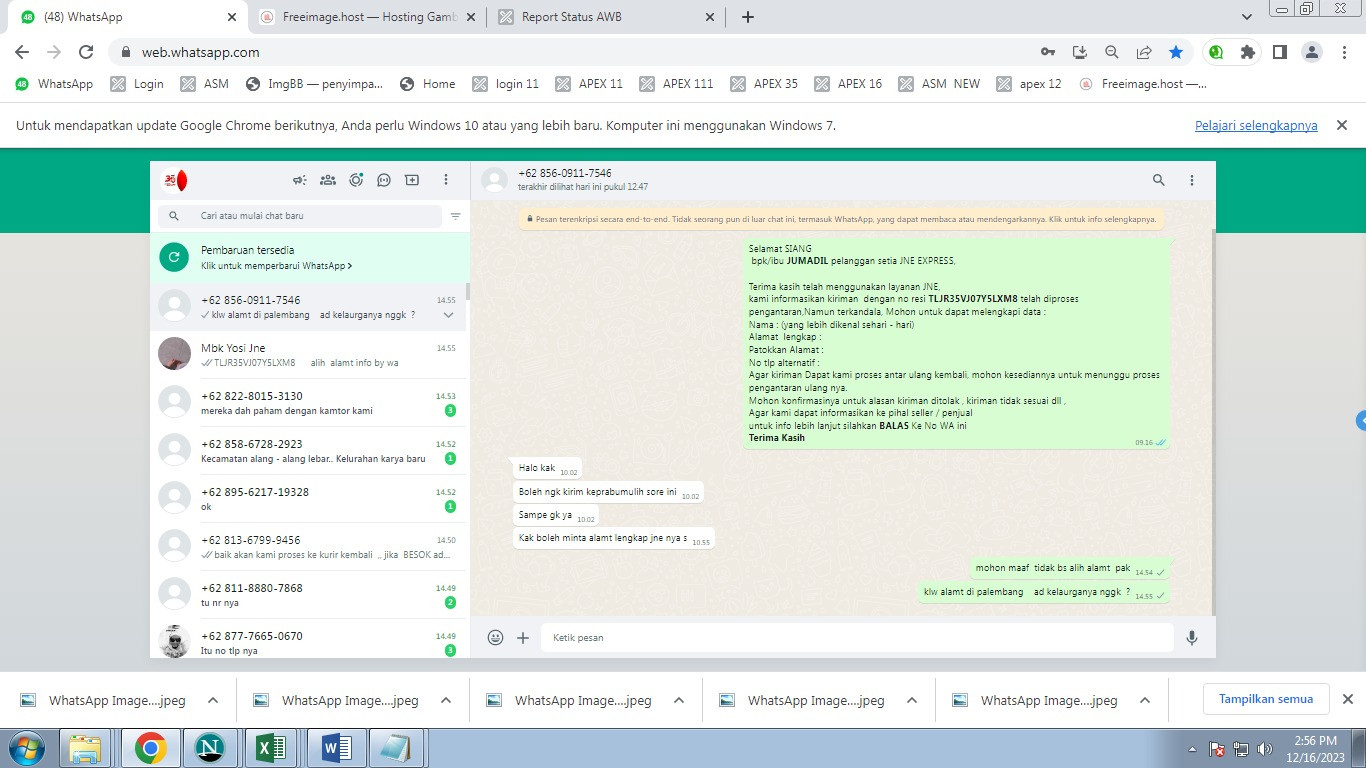1366x768 pixels.
Task: Click the browser back arrow
Action: pos(22,52)
